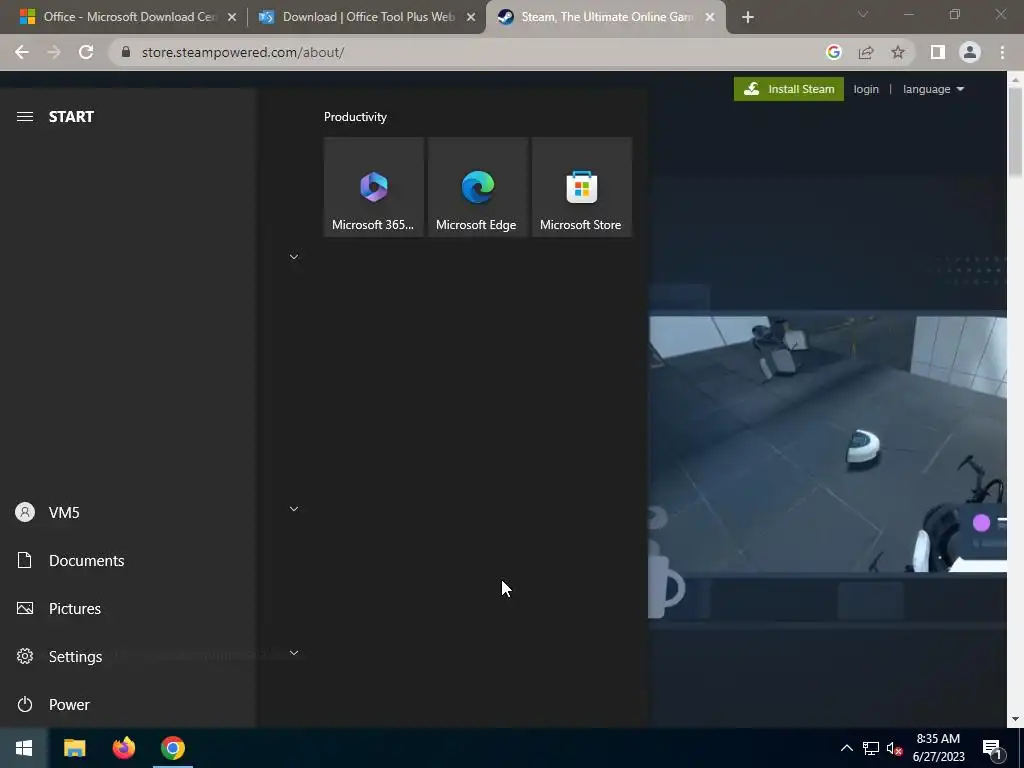Click the Google icon in address bar
The width and height of the screenshot is (1024, 768).
click(834, 52)
